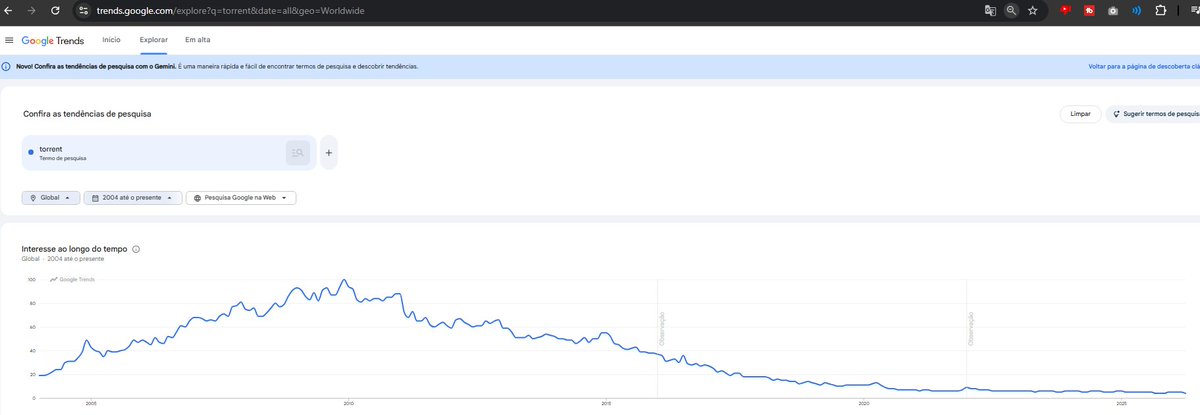Click the media control icon in toolbar

1194,11
